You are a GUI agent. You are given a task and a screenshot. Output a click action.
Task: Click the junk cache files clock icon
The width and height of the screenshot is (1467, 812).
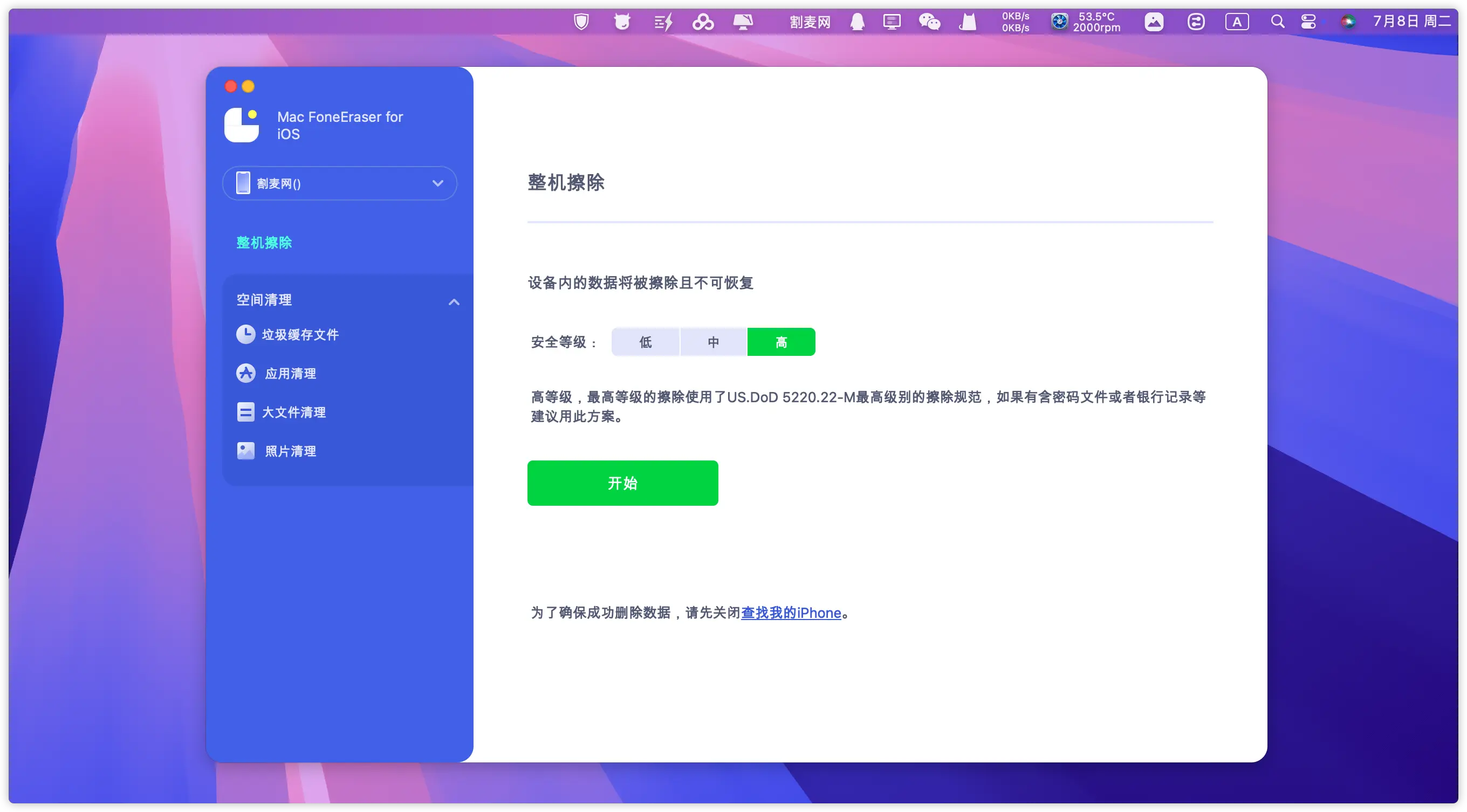click(245, 334)
